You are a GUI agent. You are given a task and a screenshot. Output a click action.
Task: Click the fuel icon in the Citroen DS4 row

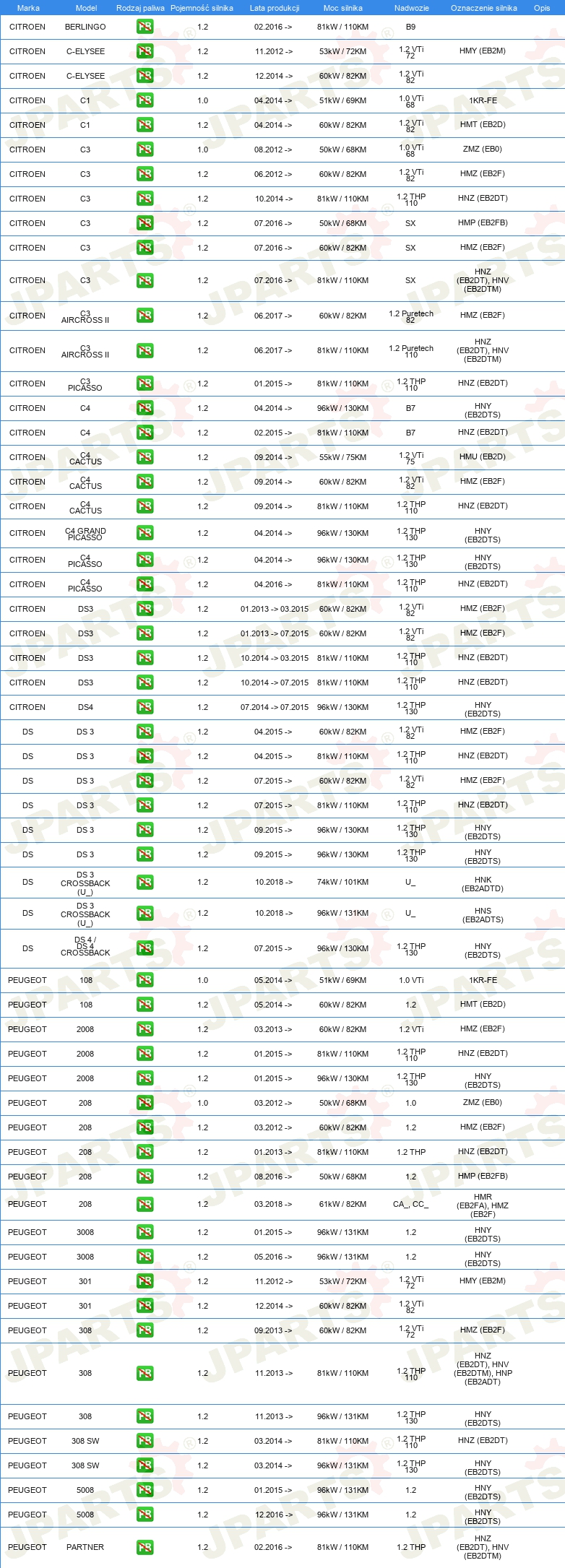[x=145, y=707]
